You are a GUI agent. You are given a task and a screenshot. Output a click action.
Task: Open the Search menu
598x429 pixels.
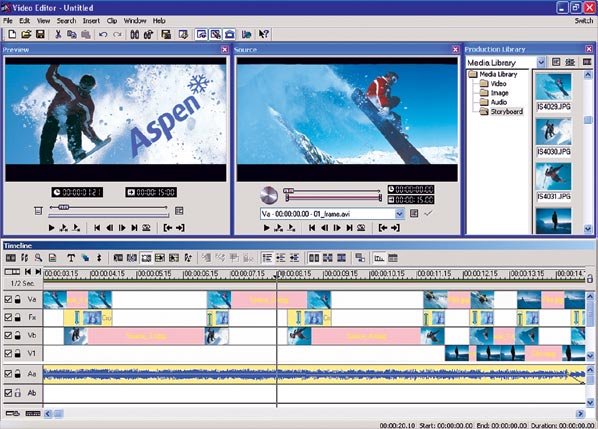(x=66, y=21)
